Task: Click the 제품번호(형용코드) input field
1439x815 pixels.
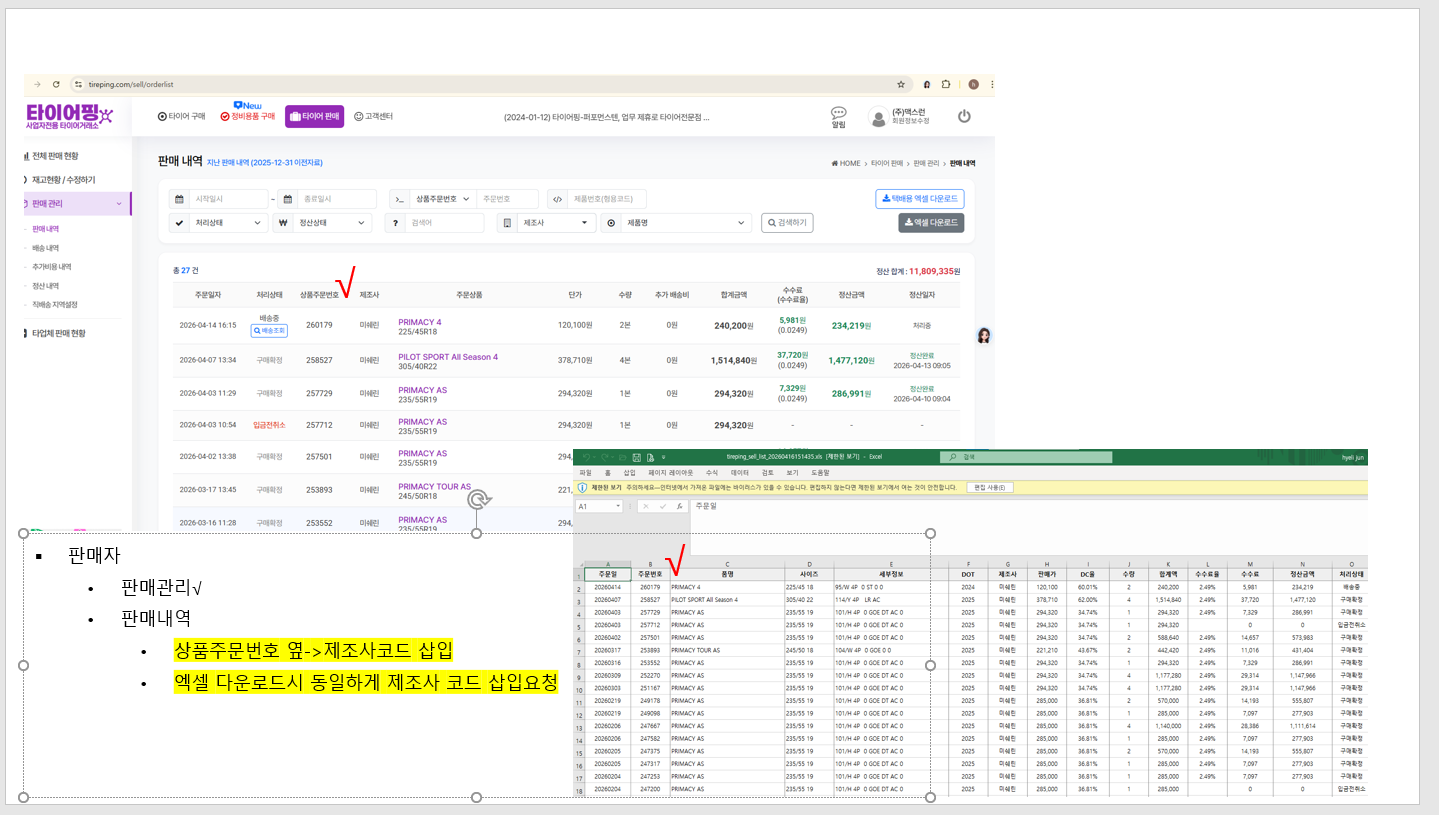Action: pos(607,199)
